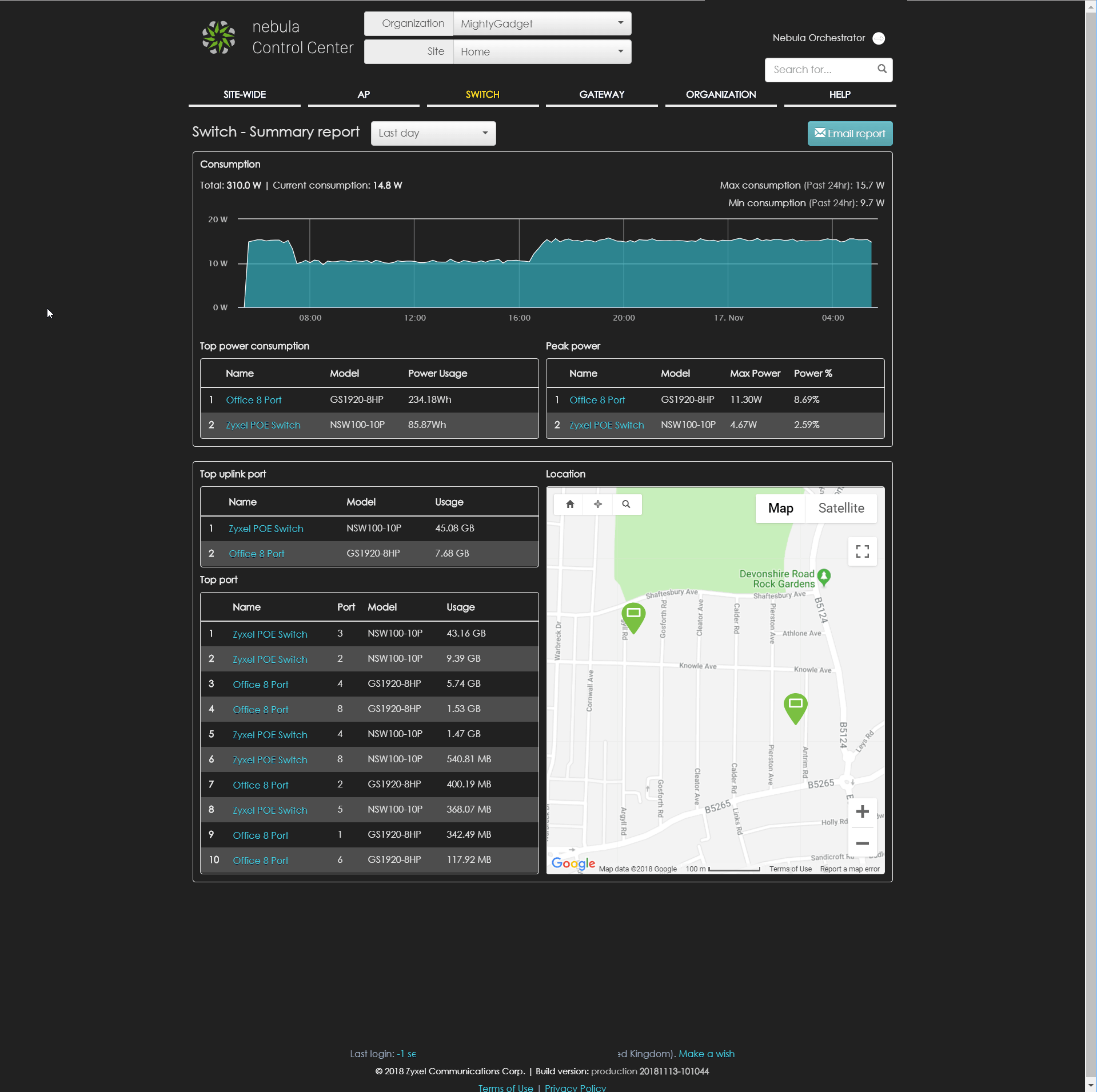The image size is (1097, 1092).
Task: Click the Nebula Control Center logo
Action: (219, 38)
